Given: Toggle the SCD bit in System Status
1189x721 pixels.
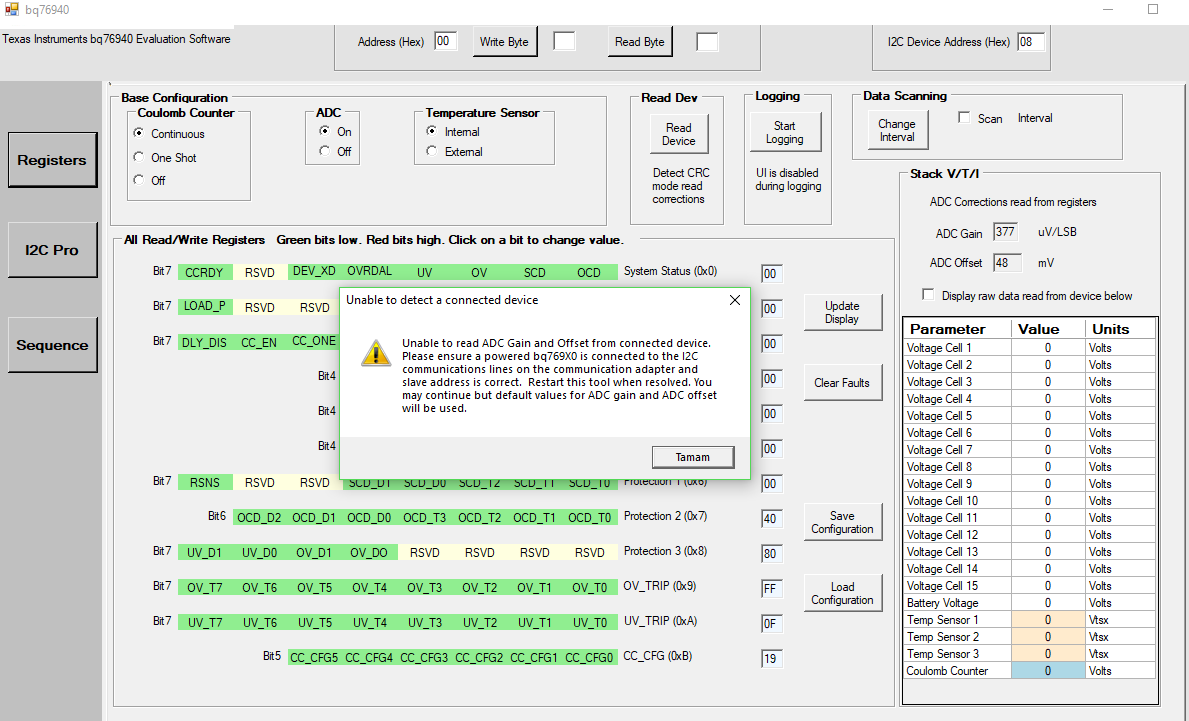Looking at the screenshot, I should [535, 272].
